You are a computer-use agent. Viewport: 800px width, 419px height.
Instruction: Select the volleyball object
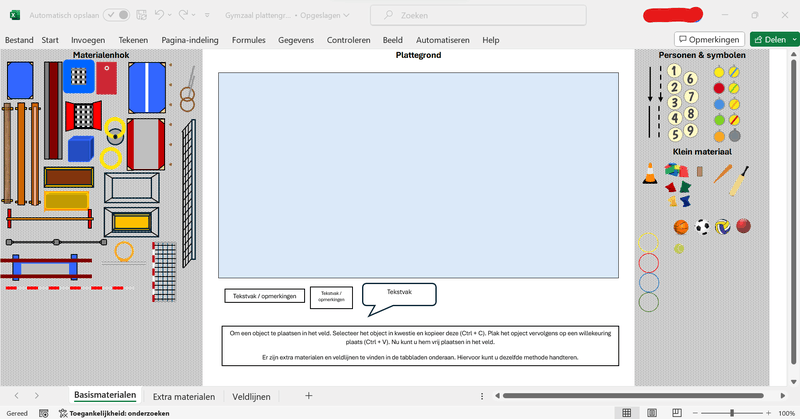click(722, 227)
